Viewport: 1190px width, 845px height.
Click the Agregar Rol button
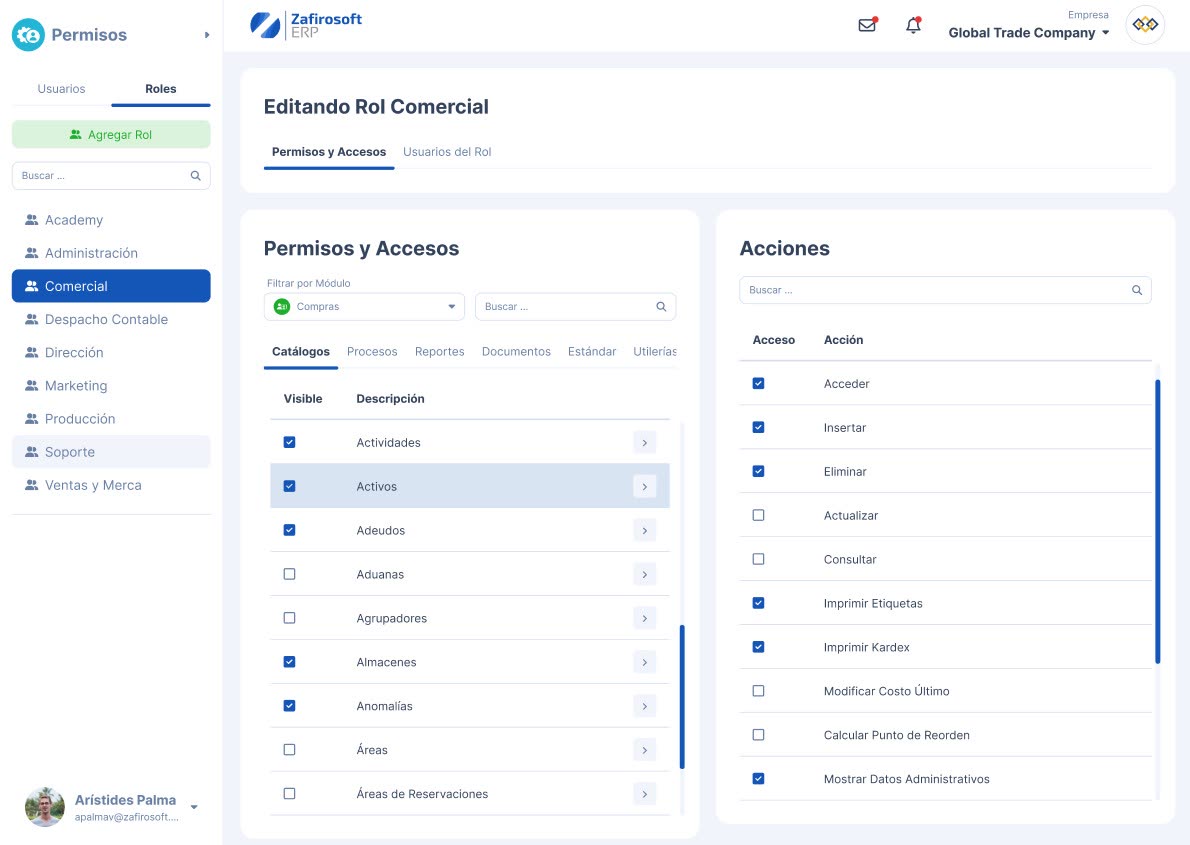pos(111,134)
